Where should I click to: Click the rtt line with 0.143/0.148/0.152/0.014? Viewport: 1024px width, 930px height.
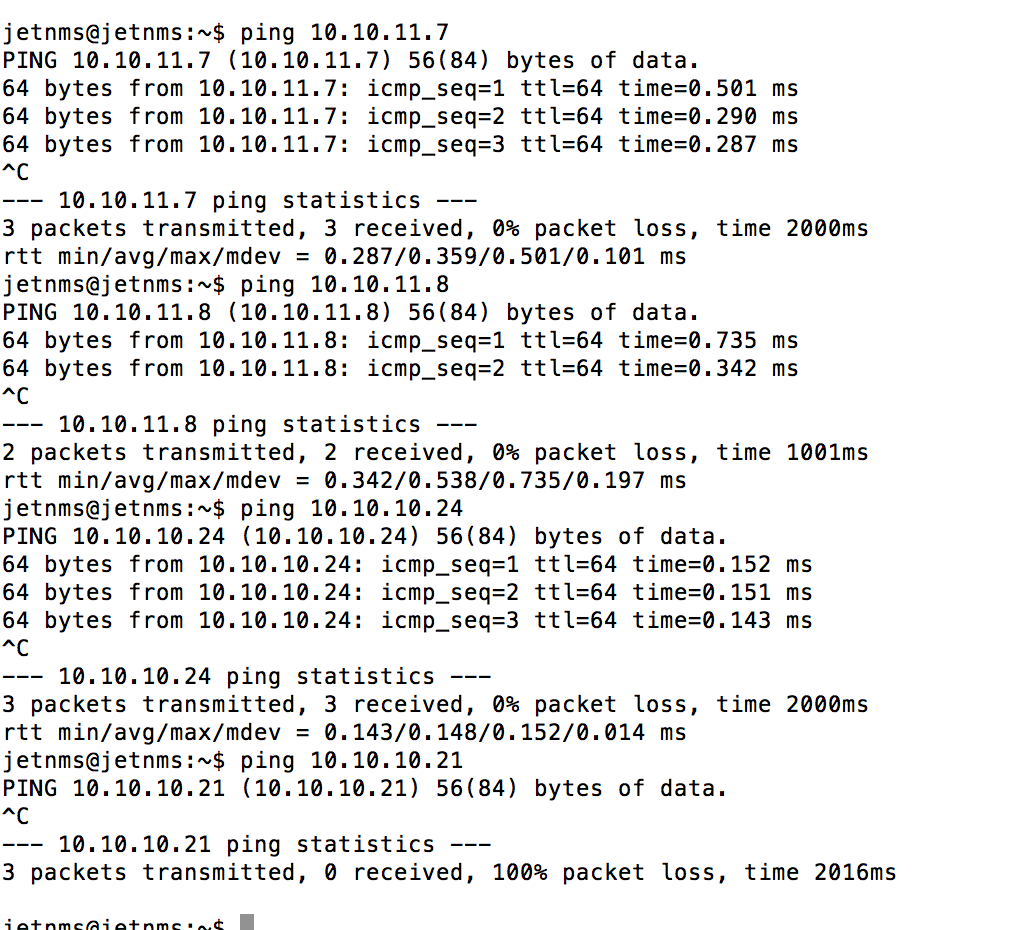[x=345, y=732]
